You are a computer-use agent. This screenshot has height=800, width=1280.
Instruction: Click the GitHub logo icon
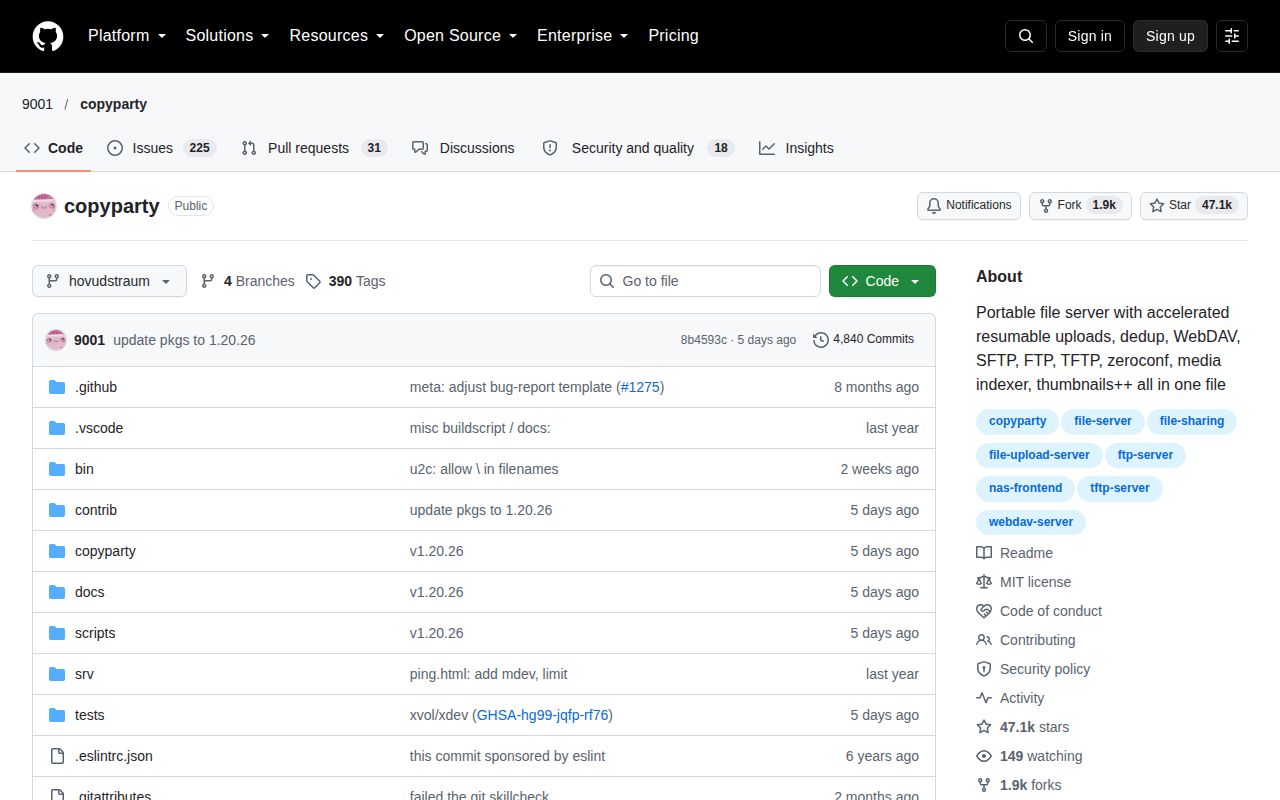pyautogui.click(x=48, y=36)
